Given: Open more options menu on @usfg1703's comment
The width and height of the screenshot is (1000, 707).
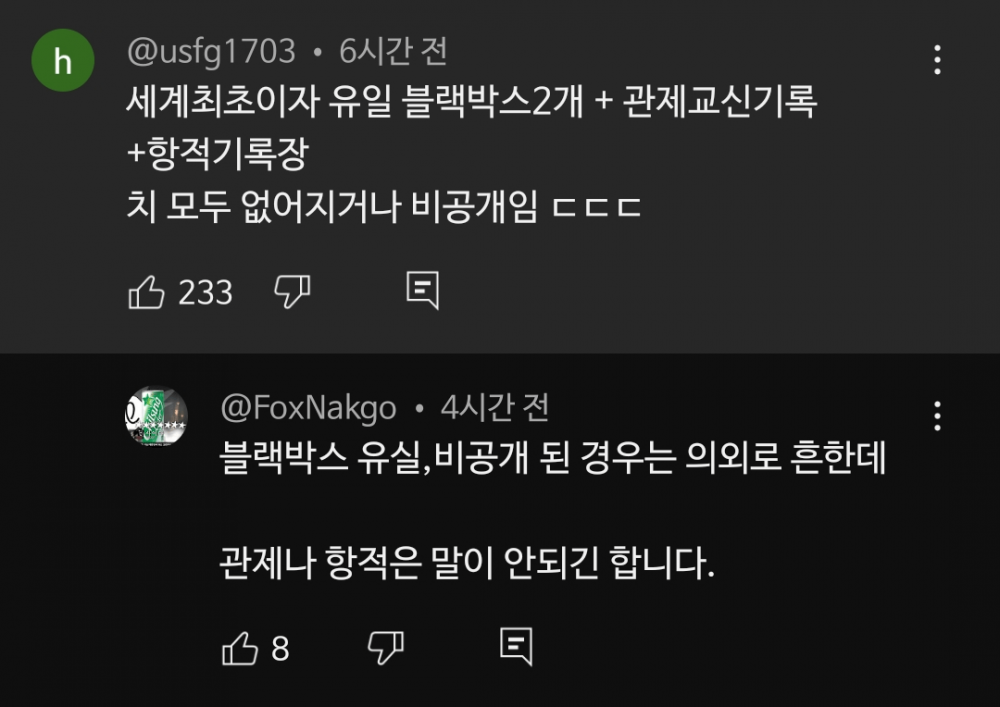Looking at the screenshot, I should coord(937,60).
